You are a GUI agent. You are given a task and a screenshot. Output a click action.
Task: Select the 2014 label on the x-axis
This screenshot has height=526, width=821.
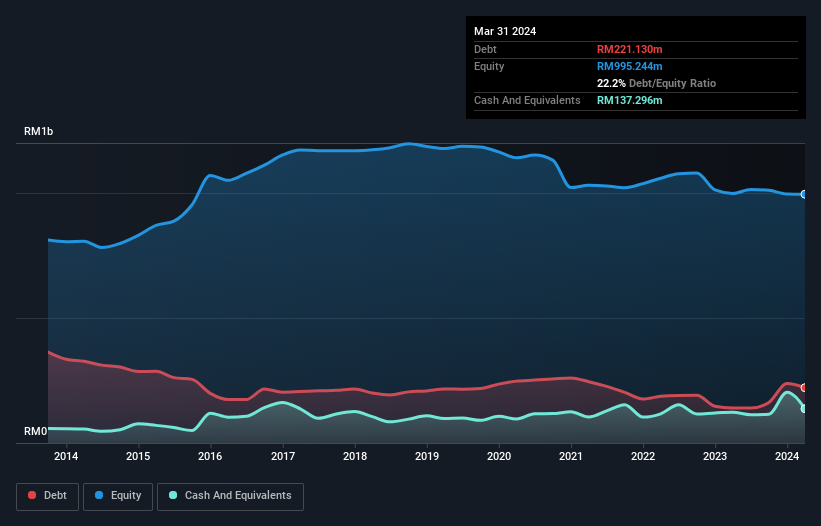[66, 457]
